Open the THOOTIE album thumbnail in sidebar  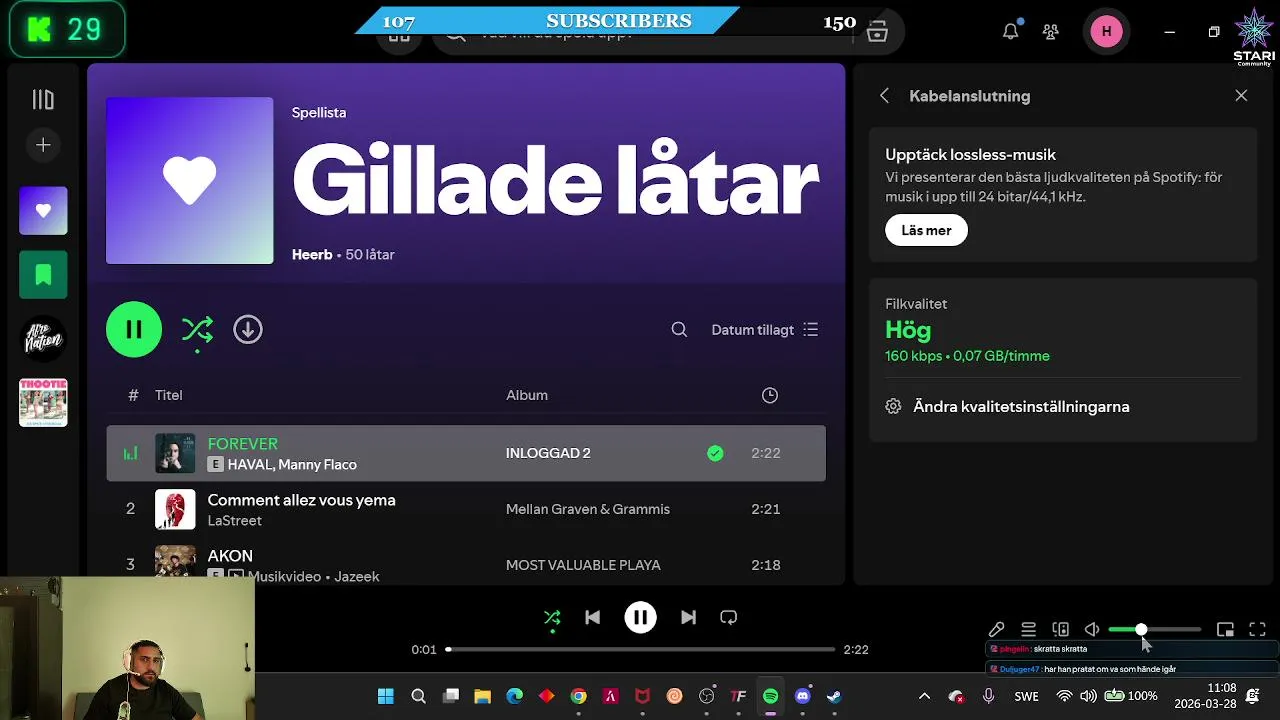(43, 403)
